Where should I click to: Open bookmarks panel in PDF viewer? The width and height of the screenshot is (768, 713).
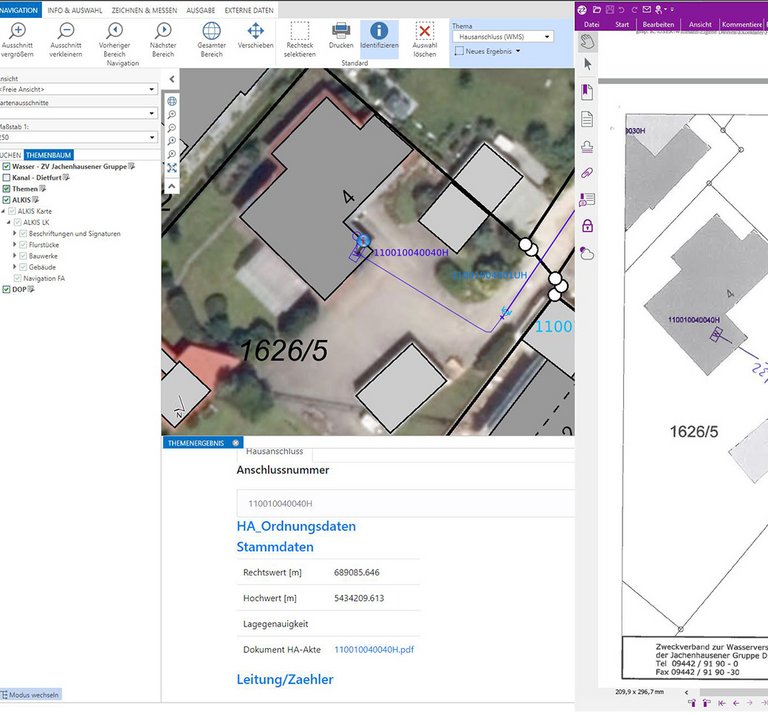coord(587,92)
